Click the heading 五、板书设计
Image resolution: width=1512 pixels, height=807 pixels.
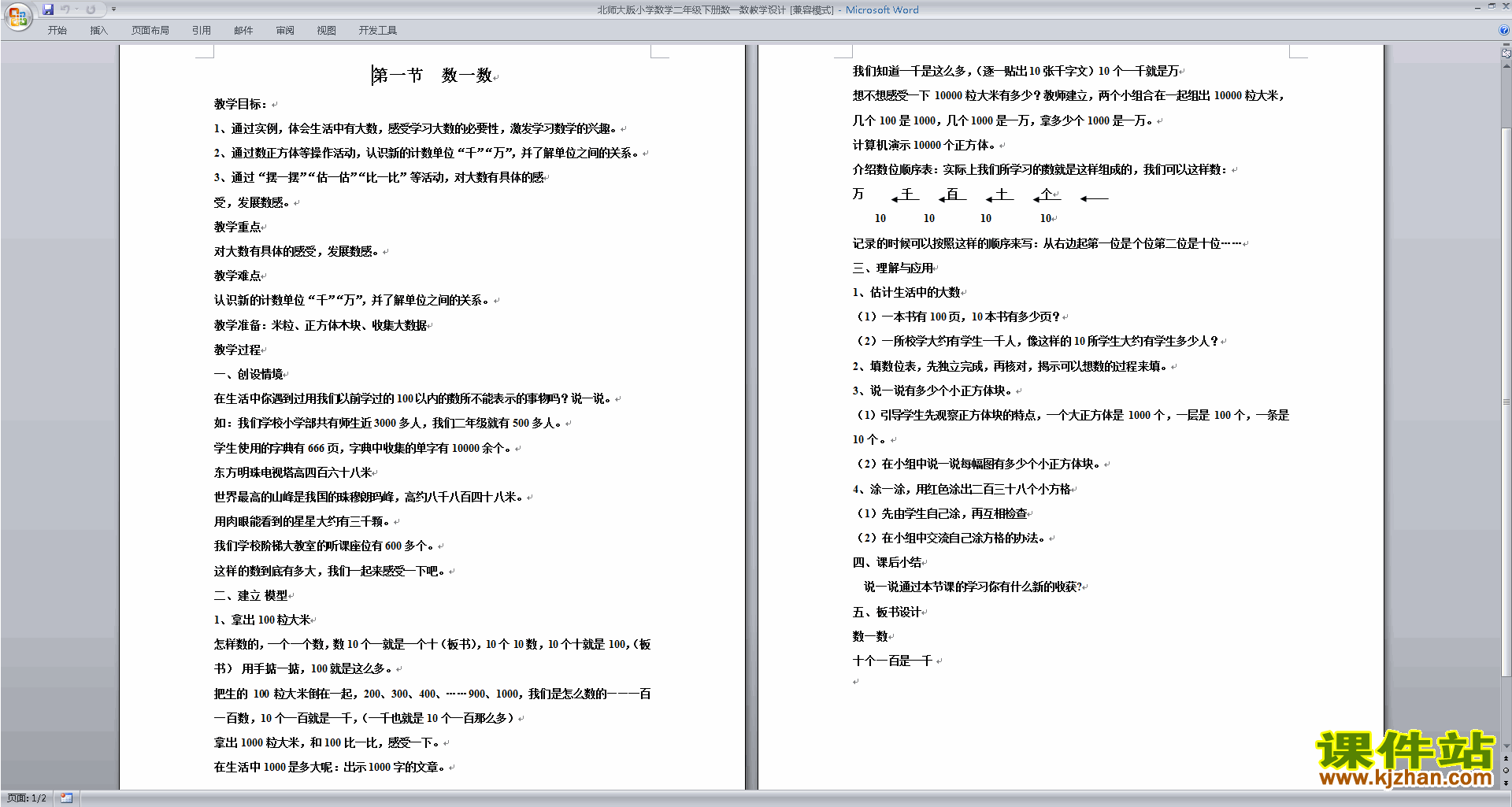click(x=888, y=612)
